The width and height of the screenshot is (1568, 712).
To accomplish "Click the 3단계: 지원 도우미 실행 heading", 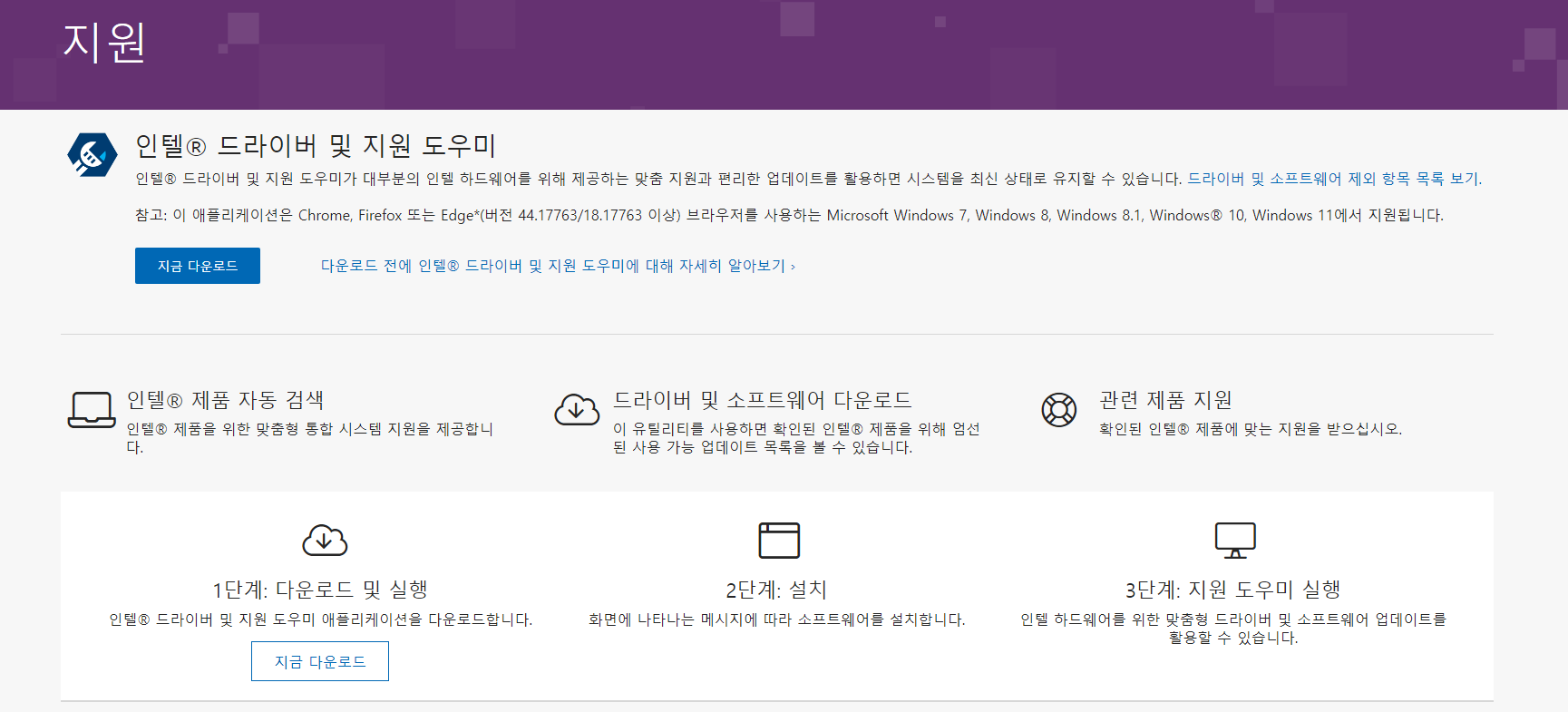I will point(1233,590).
